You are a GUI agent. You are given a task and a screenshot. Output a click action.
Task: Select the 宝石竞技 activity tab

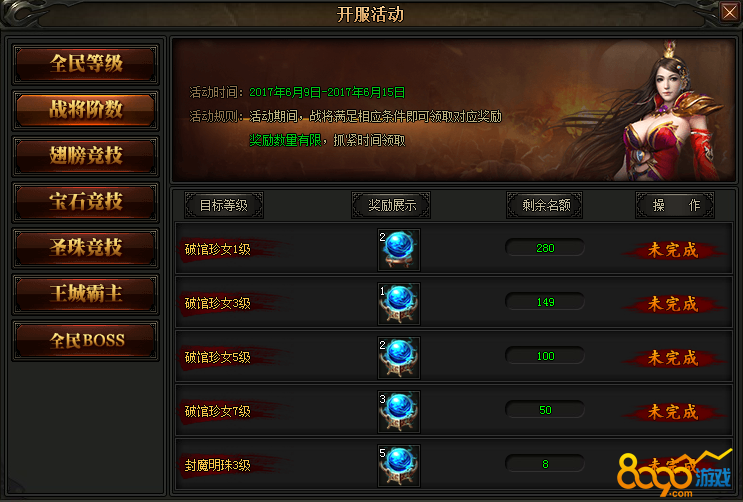pos(86,202)
